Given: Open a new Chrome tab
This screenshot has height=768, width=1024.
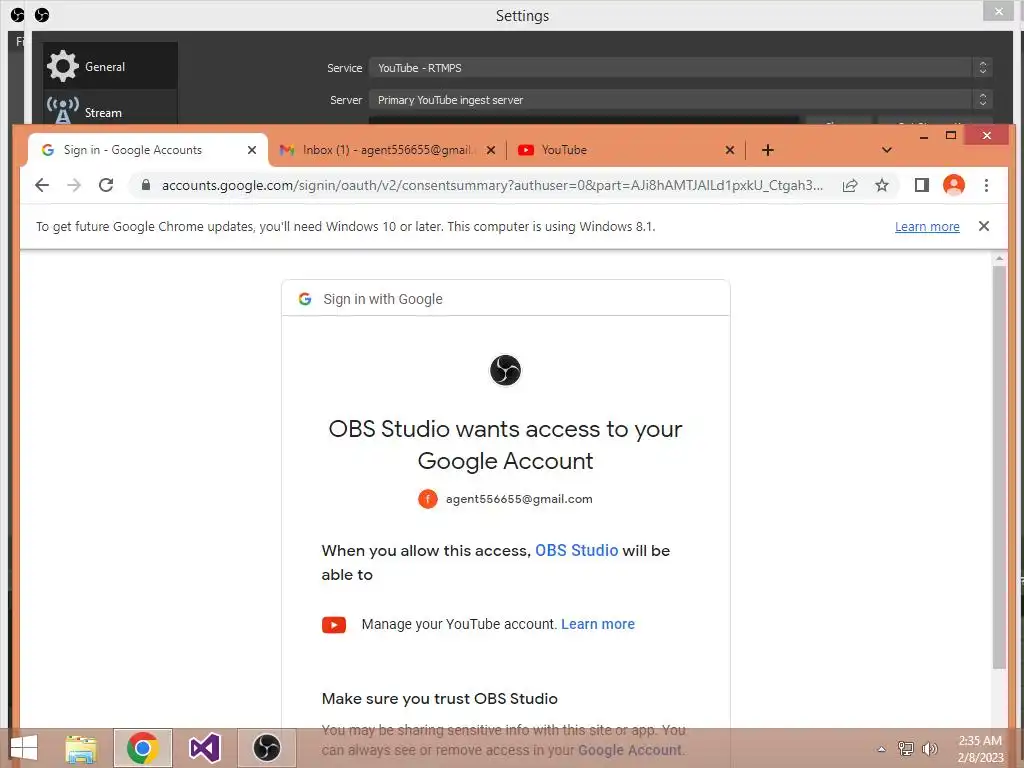Looking at the screenshot, I should click(768, 150).
